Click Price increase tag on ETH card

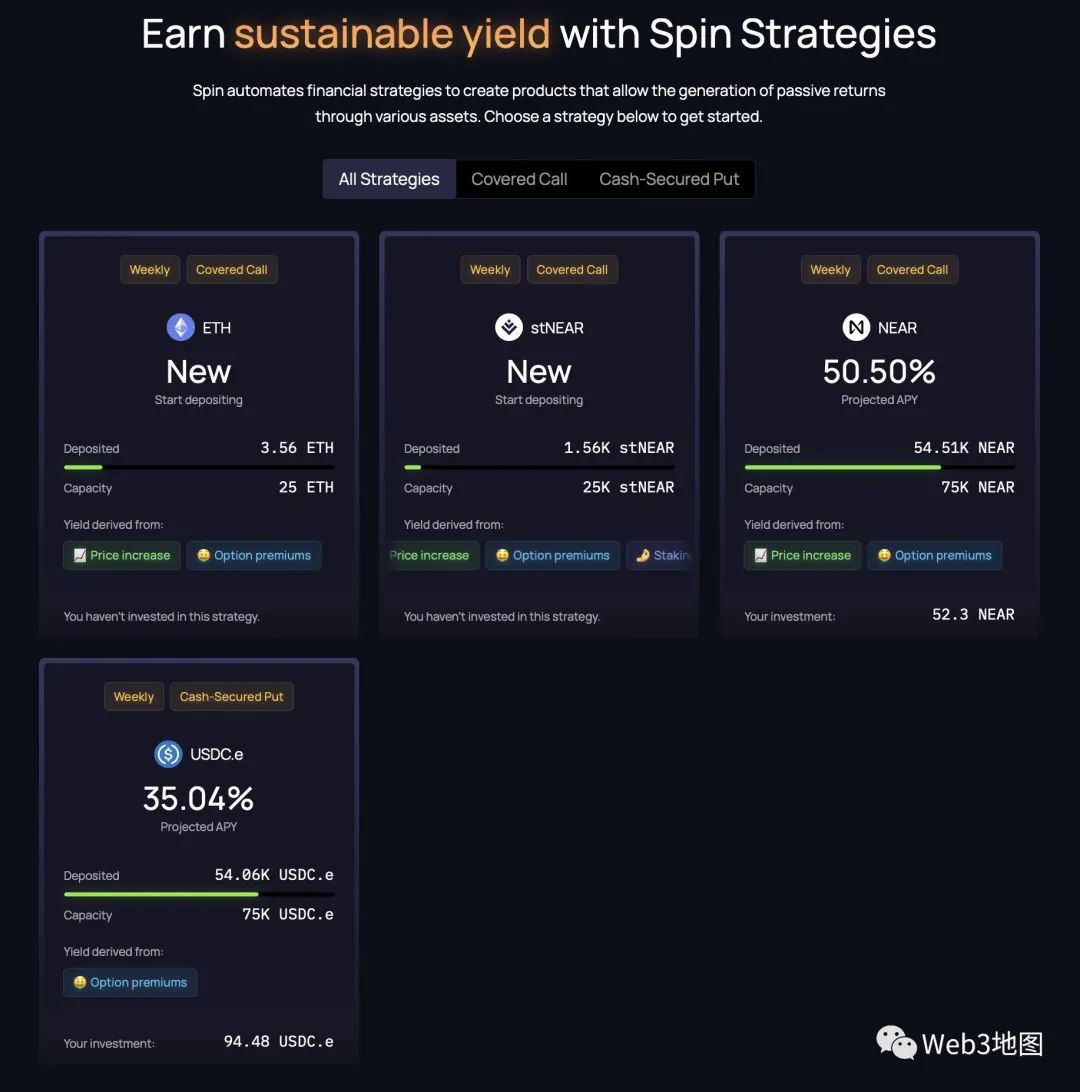122,556
